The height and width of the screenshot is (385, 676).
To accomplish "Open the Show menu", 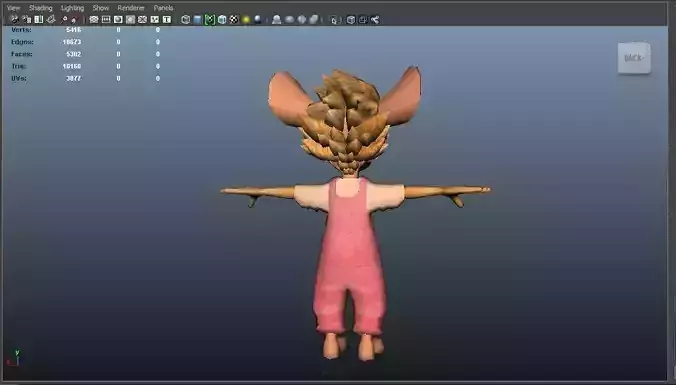I will [x=101, y=8].
